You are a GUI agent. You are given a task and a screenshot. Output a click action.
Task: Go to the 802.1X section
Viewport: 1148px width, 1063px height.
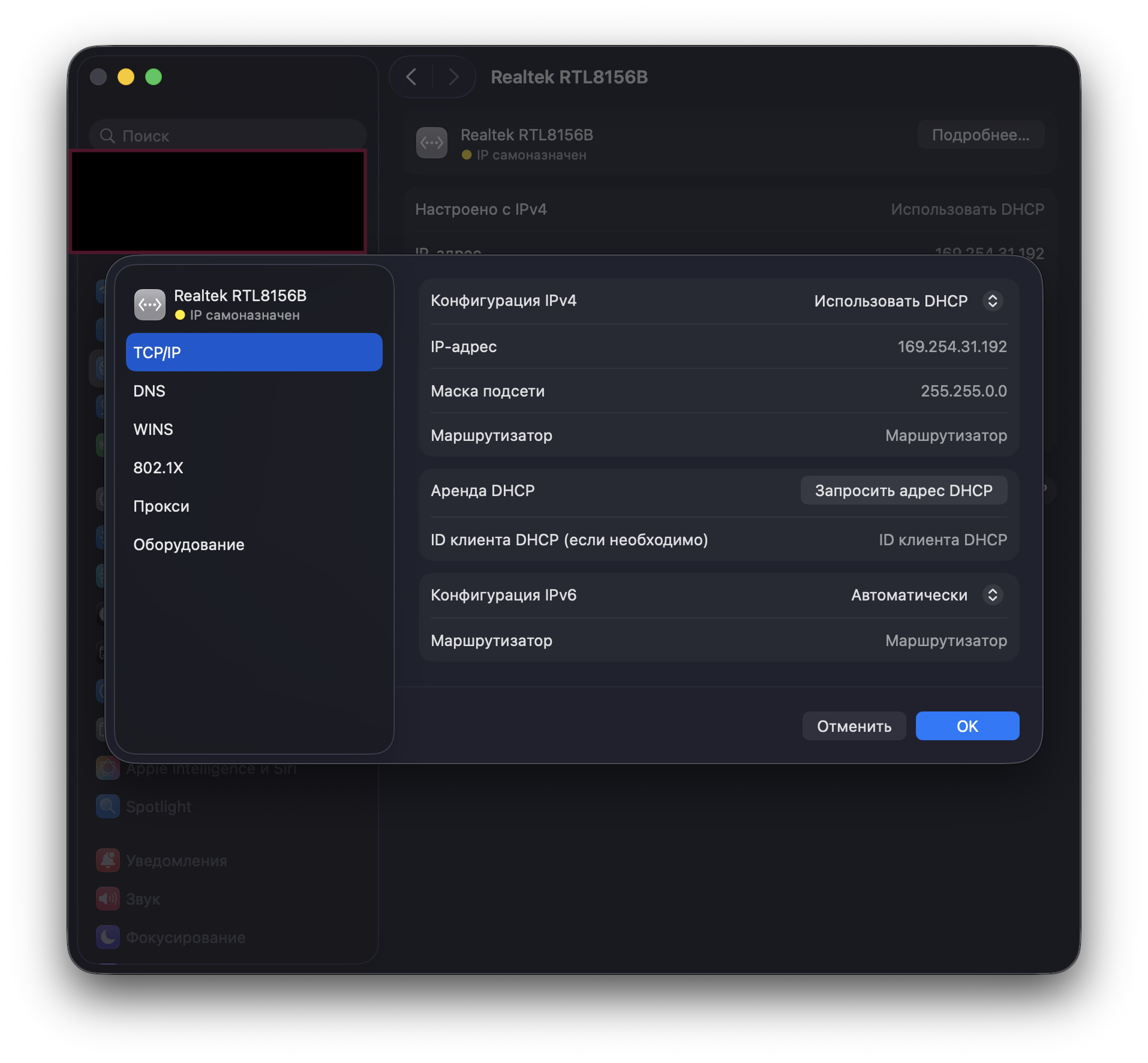tap(158, 468)
